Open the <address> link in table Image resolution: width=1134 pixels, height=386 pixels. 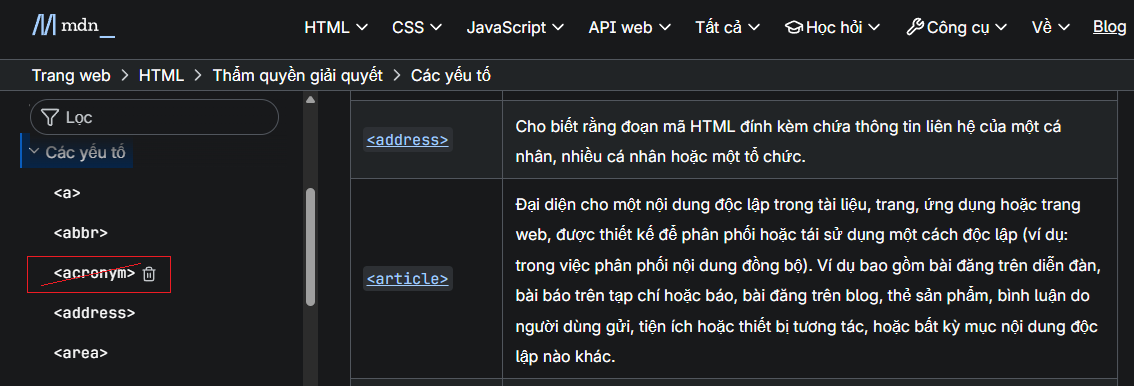(407, 140)
